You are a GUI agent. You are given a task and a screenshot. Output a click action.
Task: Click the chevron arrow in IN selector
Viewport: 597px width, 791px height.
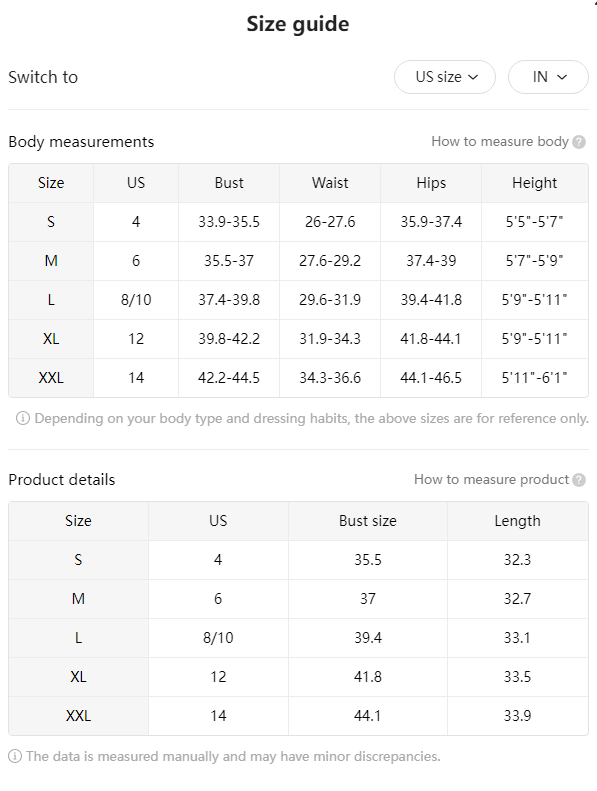coord(562,77)
